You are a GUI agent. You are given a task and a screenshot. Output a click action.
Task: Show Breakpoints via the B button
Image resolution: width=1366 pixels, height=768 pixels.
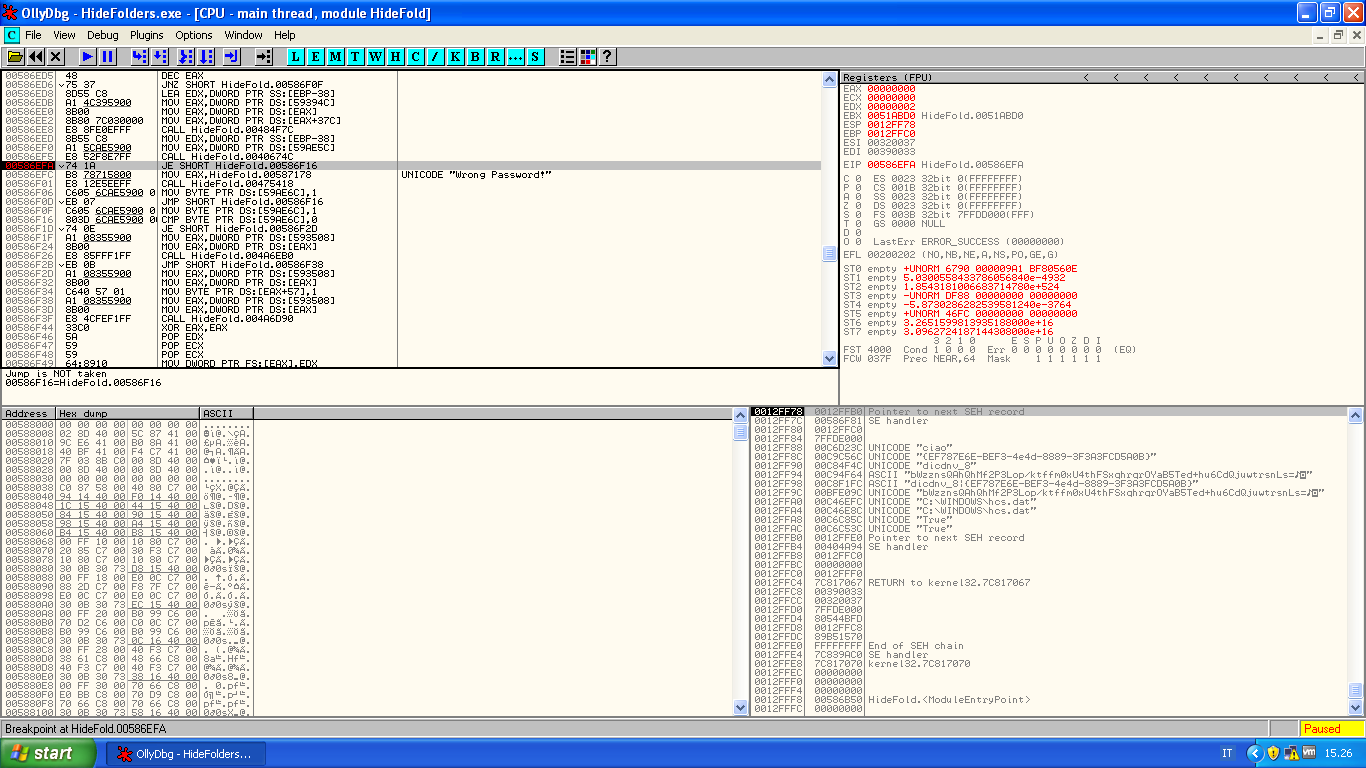(476, 57)
